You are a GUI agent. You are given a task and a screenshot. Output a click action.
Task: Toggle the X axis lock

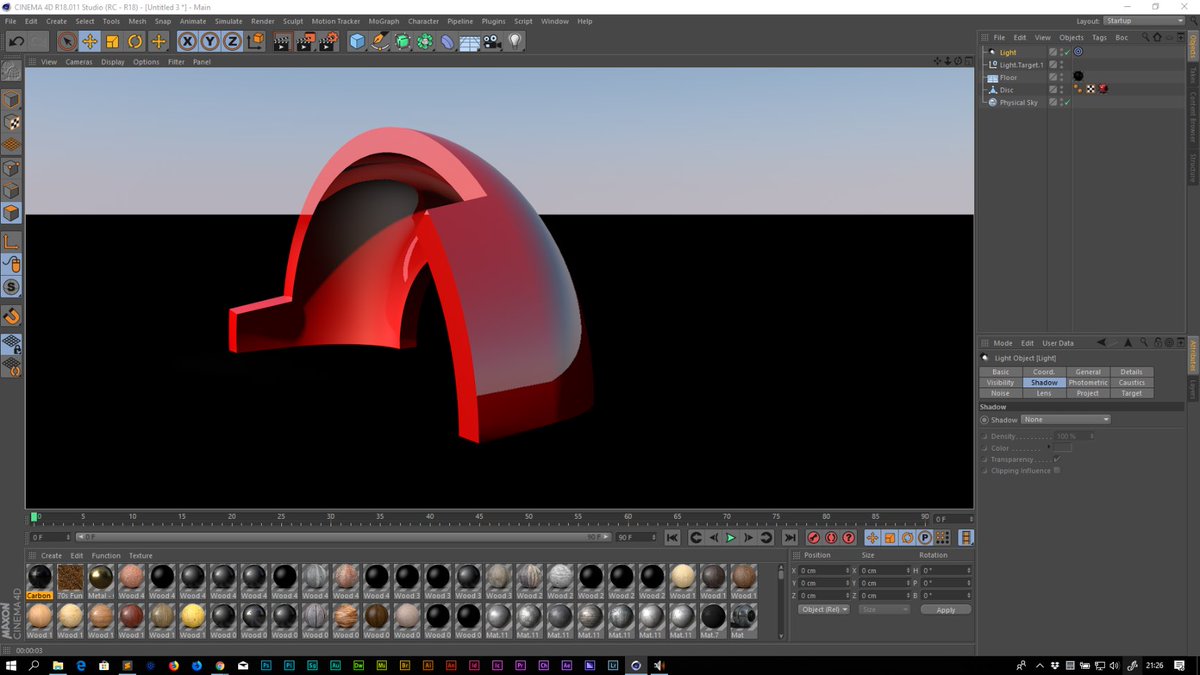pos(187,41)
